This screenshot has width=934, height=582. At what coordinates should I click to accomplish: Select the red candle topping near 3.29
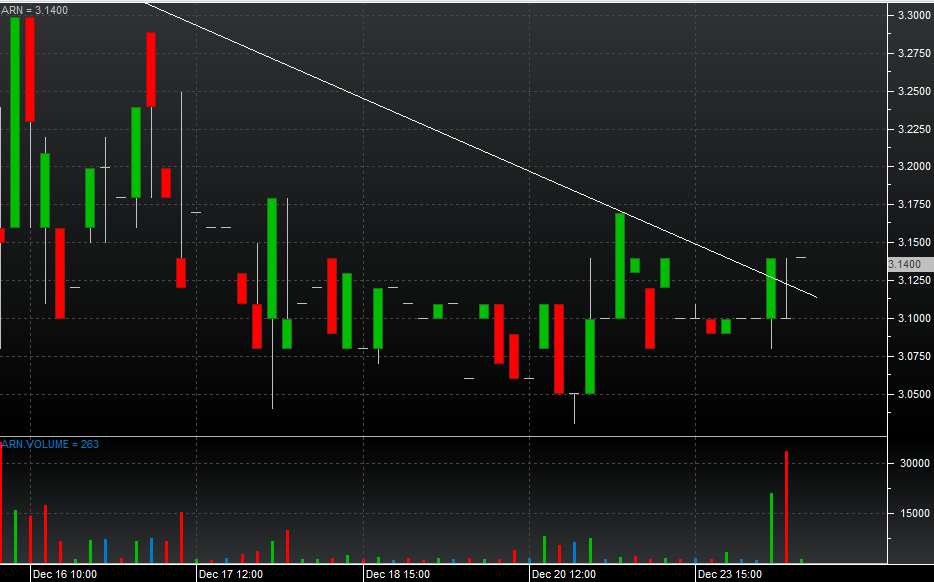tap(151, 69)
